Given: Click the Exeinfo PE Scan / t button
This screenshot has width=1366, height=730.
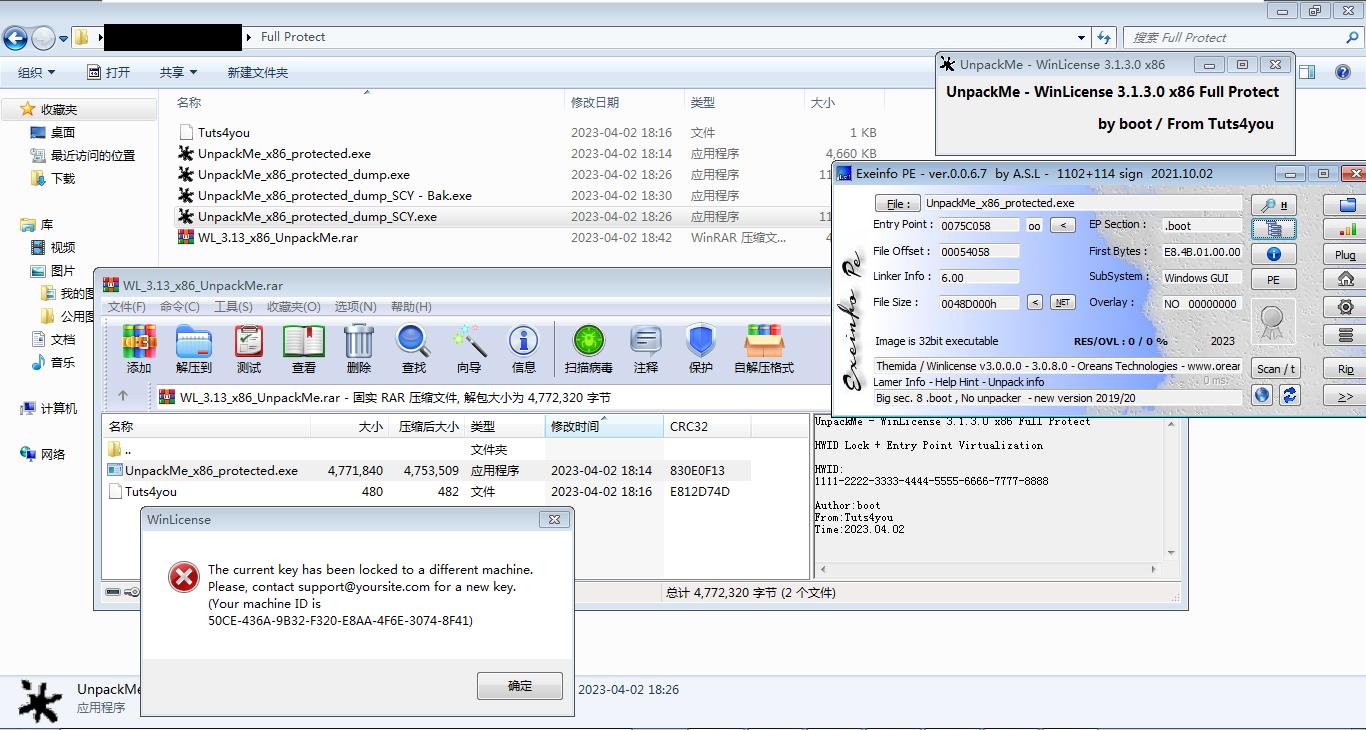Looking at the screenshot, I should (x=1276, y=368).
